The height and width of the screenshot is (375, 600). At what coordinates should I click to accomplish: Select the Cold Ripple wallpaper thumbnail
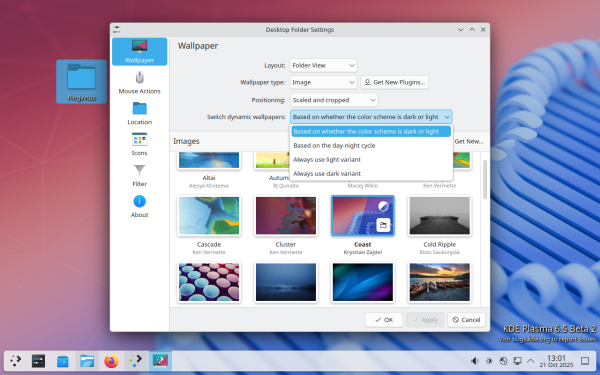[439, 216]
